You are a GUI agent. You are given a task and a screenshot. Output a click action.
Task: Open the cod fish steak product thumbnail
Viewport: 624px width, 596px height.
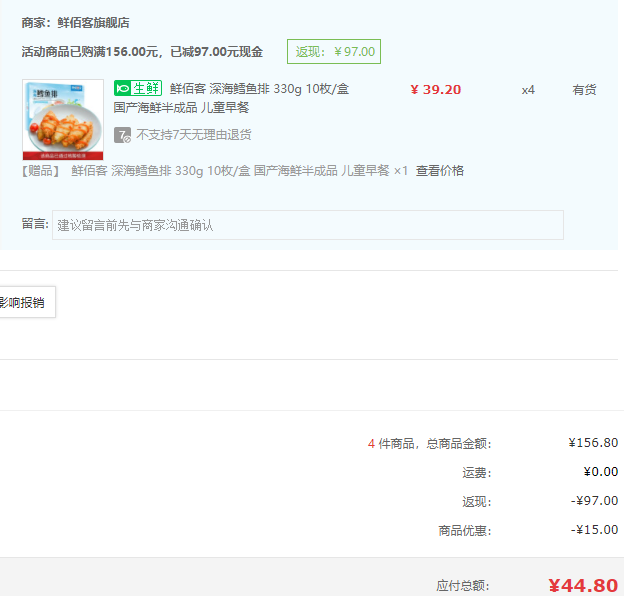[x=63, y=119]
